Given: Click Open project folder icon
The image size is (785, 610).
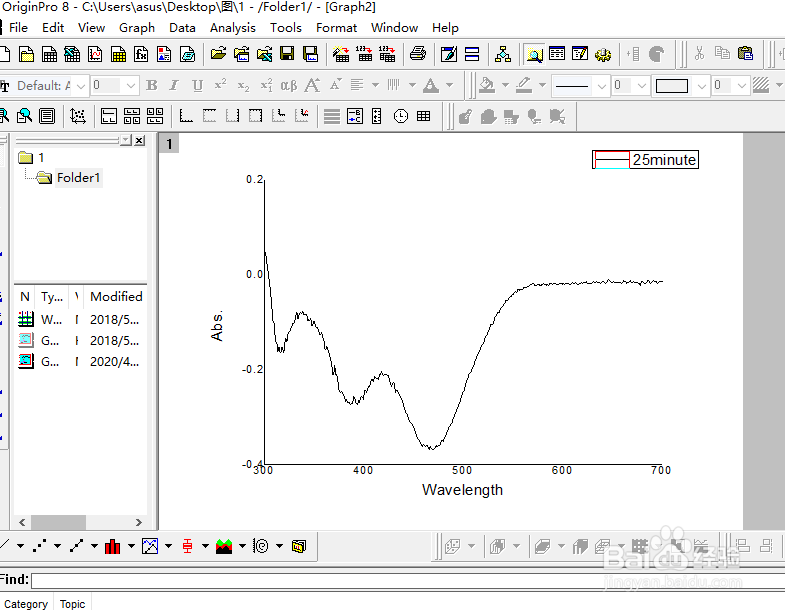Looking at the screenshot, I should coord(218,54).
